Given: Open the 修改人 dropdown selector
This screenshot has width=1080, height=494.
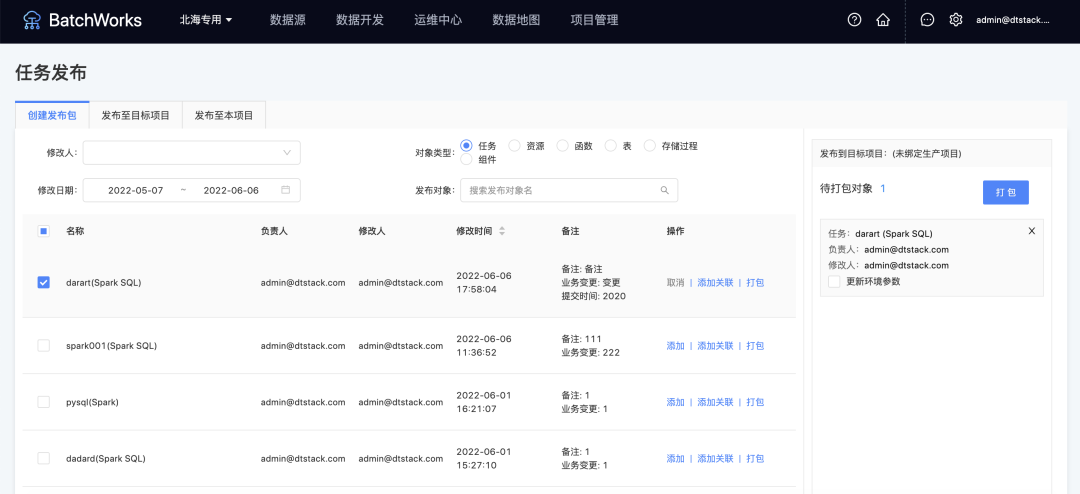Looking at the screenshot, I should [191, 152].
